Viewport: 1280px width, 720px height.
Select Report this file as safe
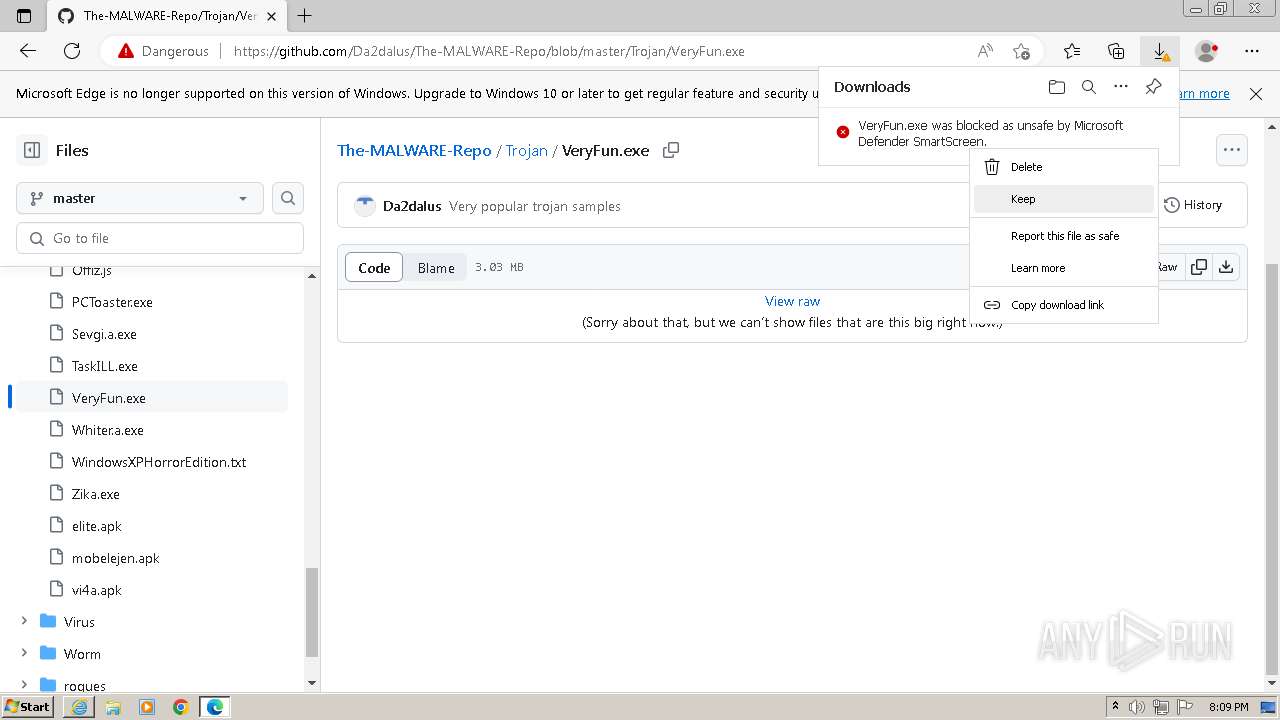(1064, 236)
